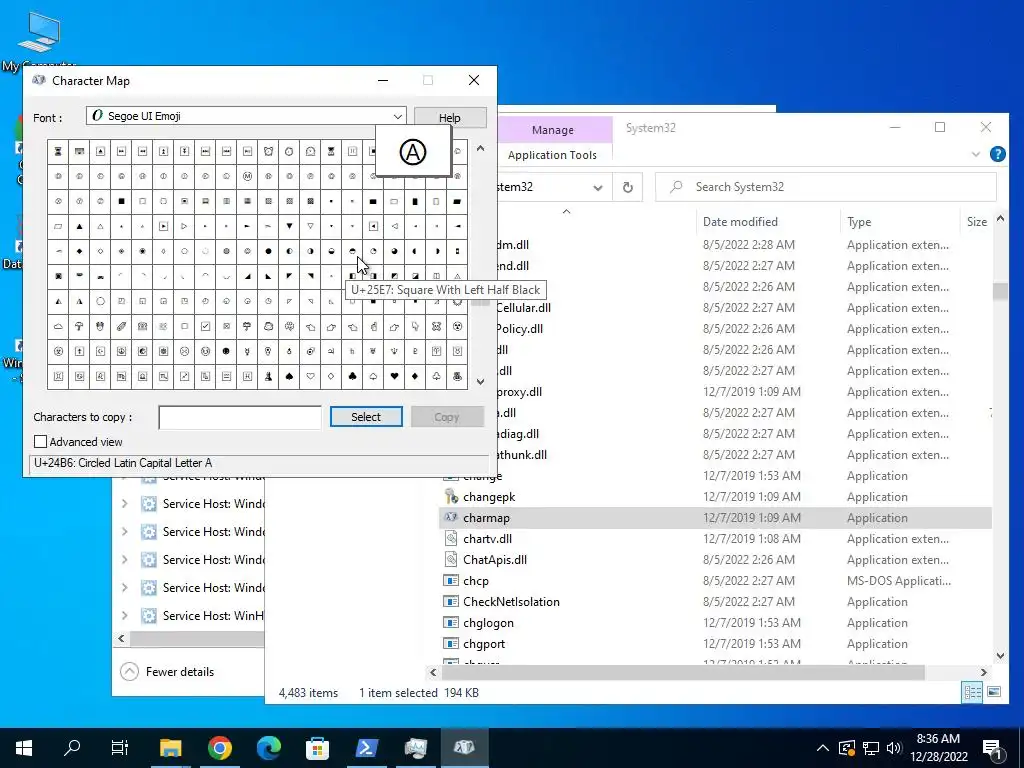
Task: Select the white heart suit character
Action: (x=310, y=376)
